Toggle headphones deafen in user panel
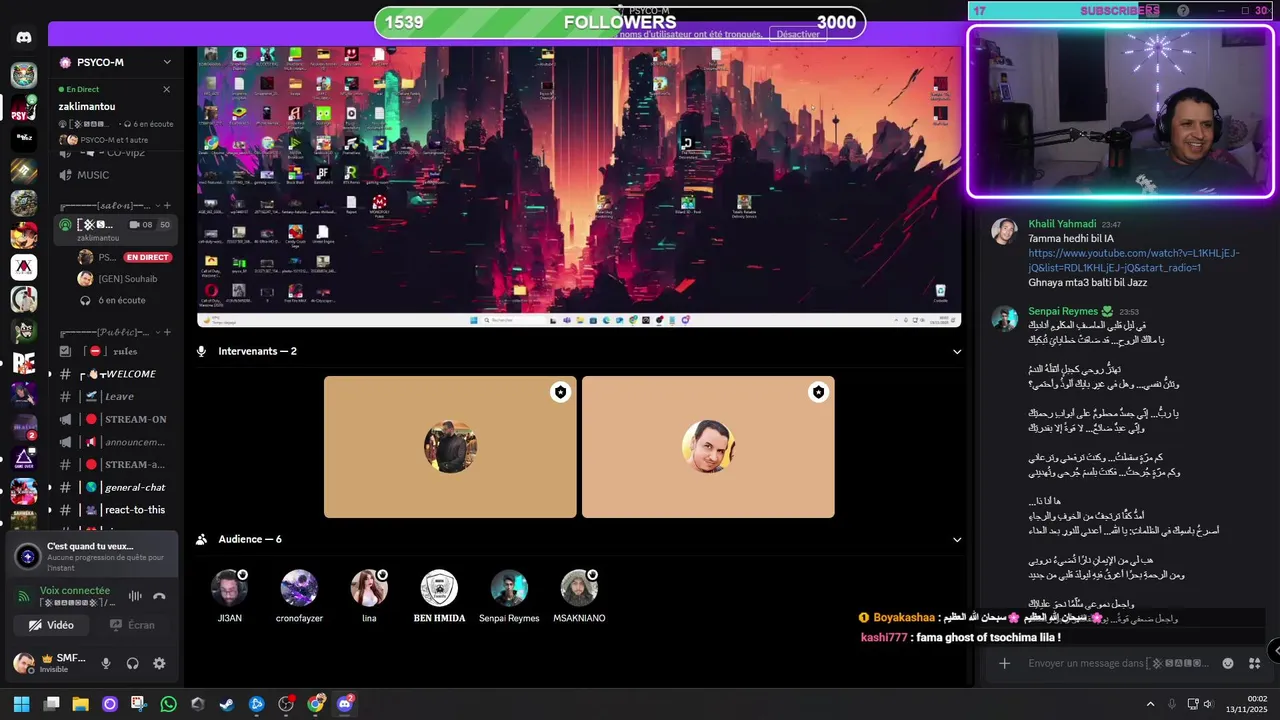The width and height of the screenshot is (1280, 720). coord(132,663)
